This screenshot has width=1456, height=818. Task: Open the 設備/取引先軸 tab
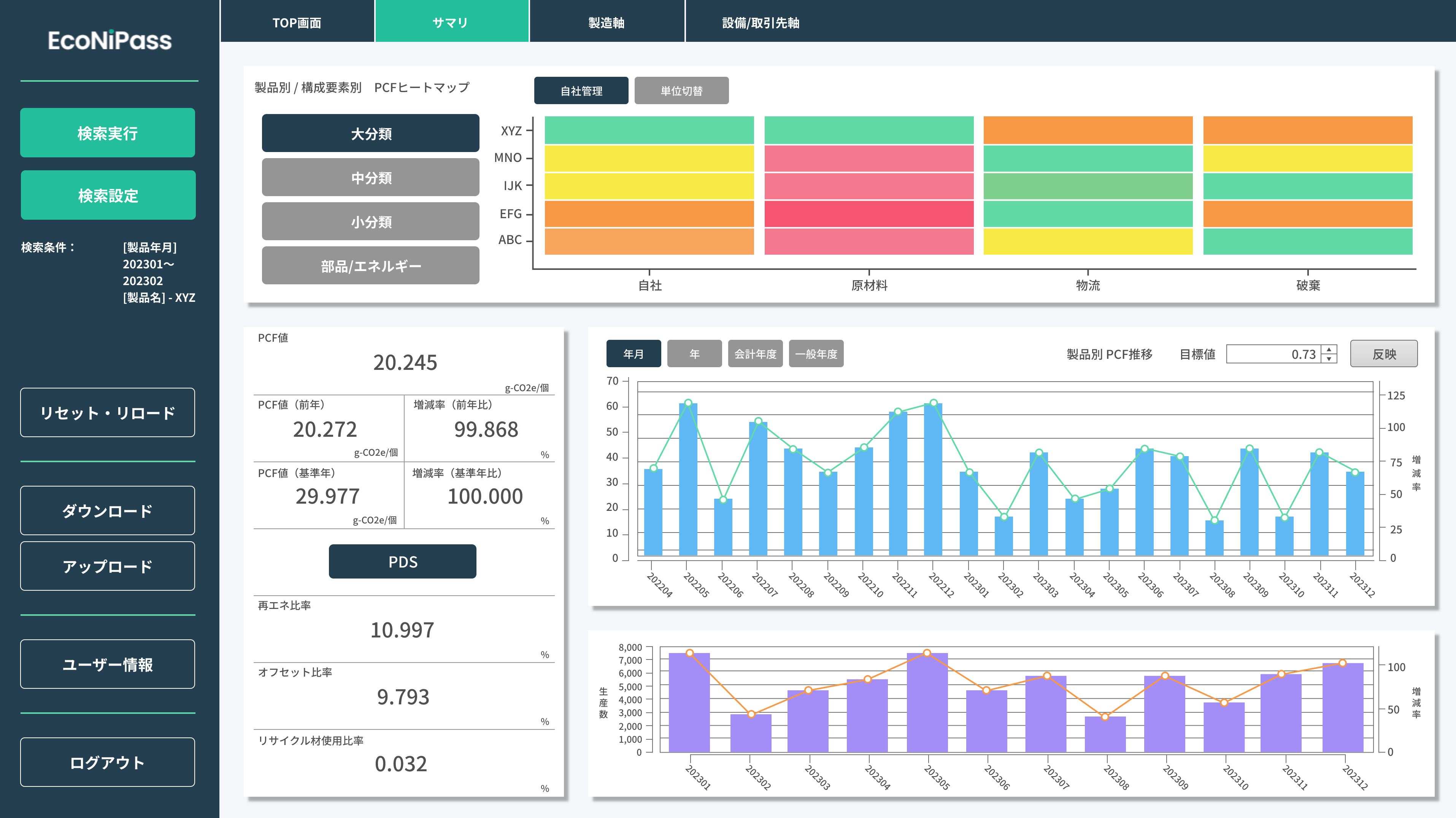point(760,22)
